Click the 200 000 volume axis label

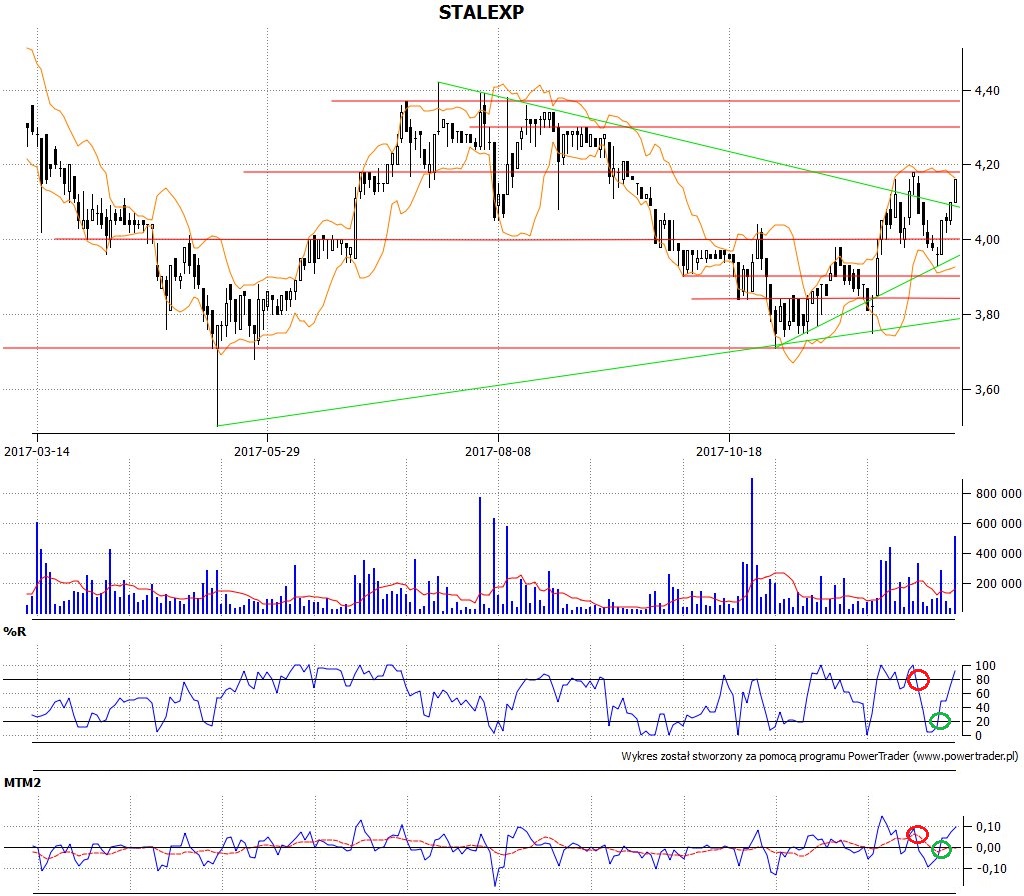point(999,584)
